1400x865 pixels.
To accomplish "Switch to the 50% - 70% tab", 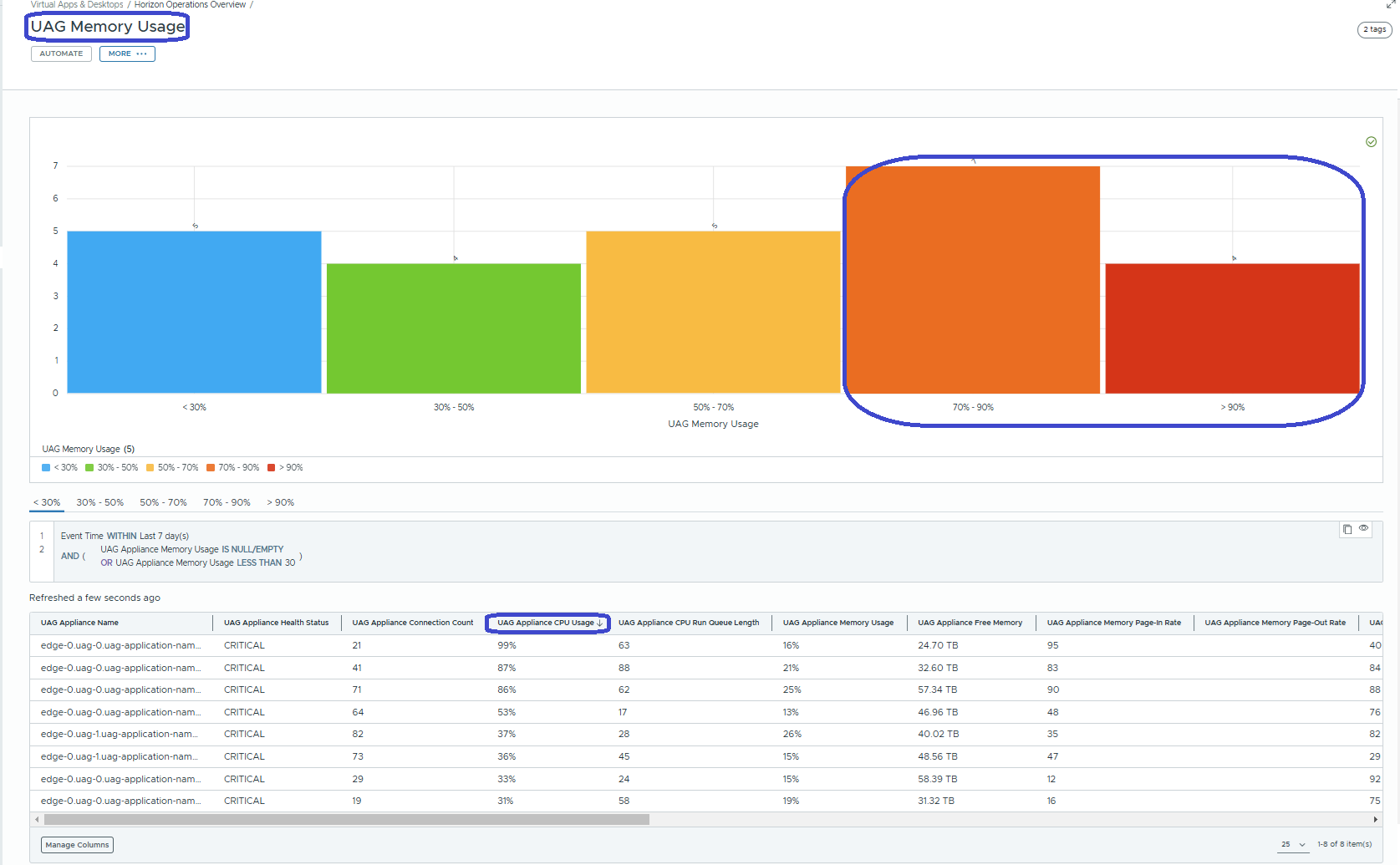I will coord(163,502).
